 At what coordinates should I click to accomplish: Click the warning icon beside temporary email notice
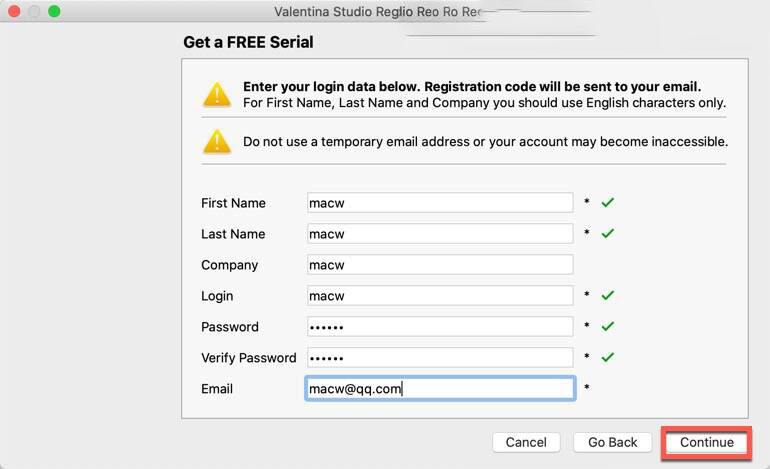[x=217, y=141]
